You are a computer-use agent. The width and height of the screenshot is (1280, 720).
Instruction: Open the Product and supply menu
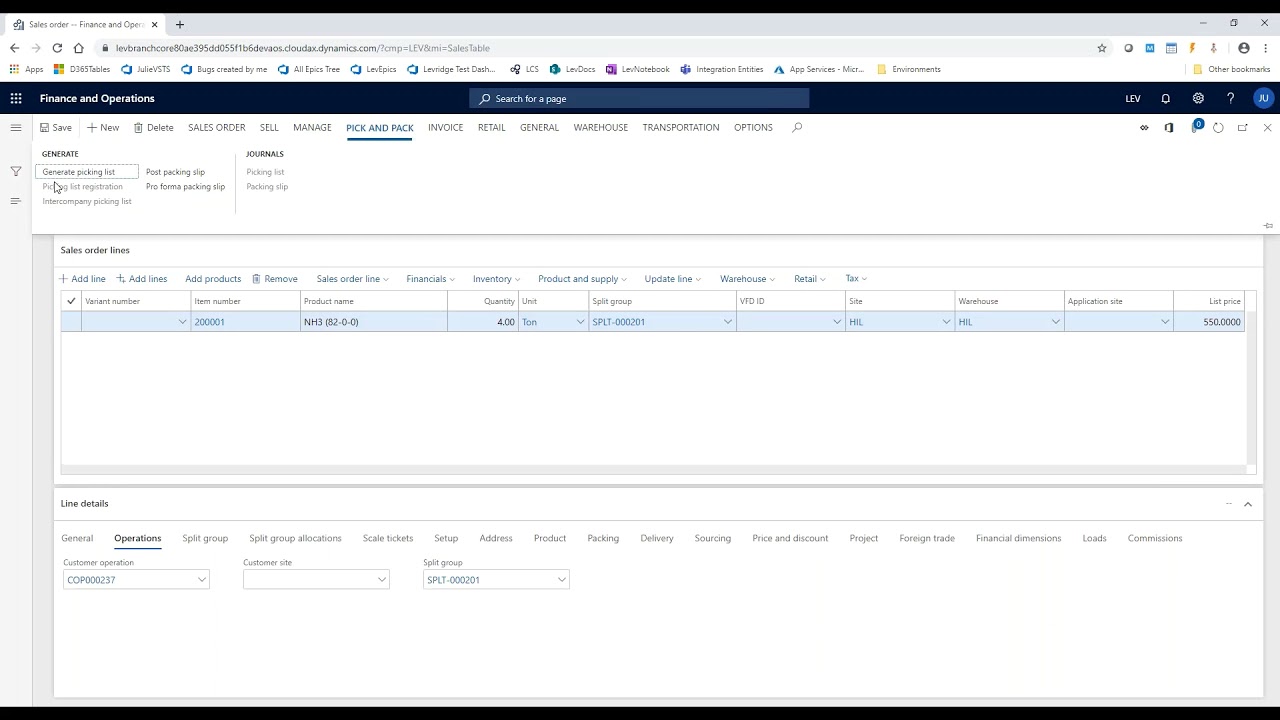(x=582, y=279)
